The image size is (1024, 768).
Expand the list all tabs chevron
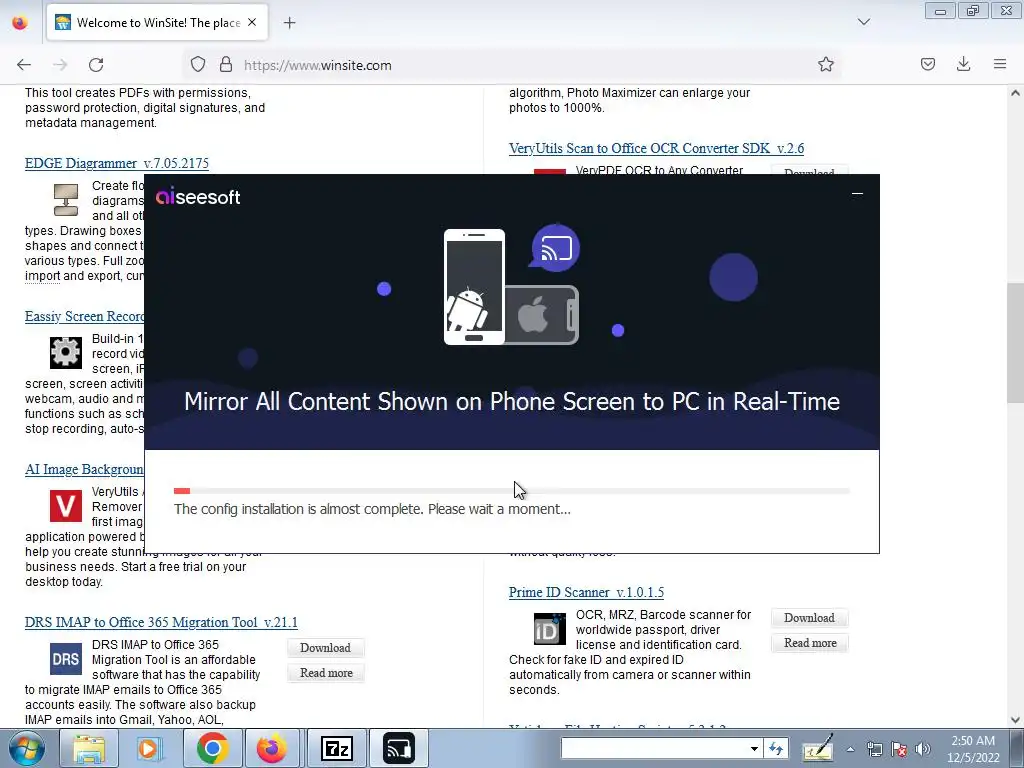click(x=863, y=22)
